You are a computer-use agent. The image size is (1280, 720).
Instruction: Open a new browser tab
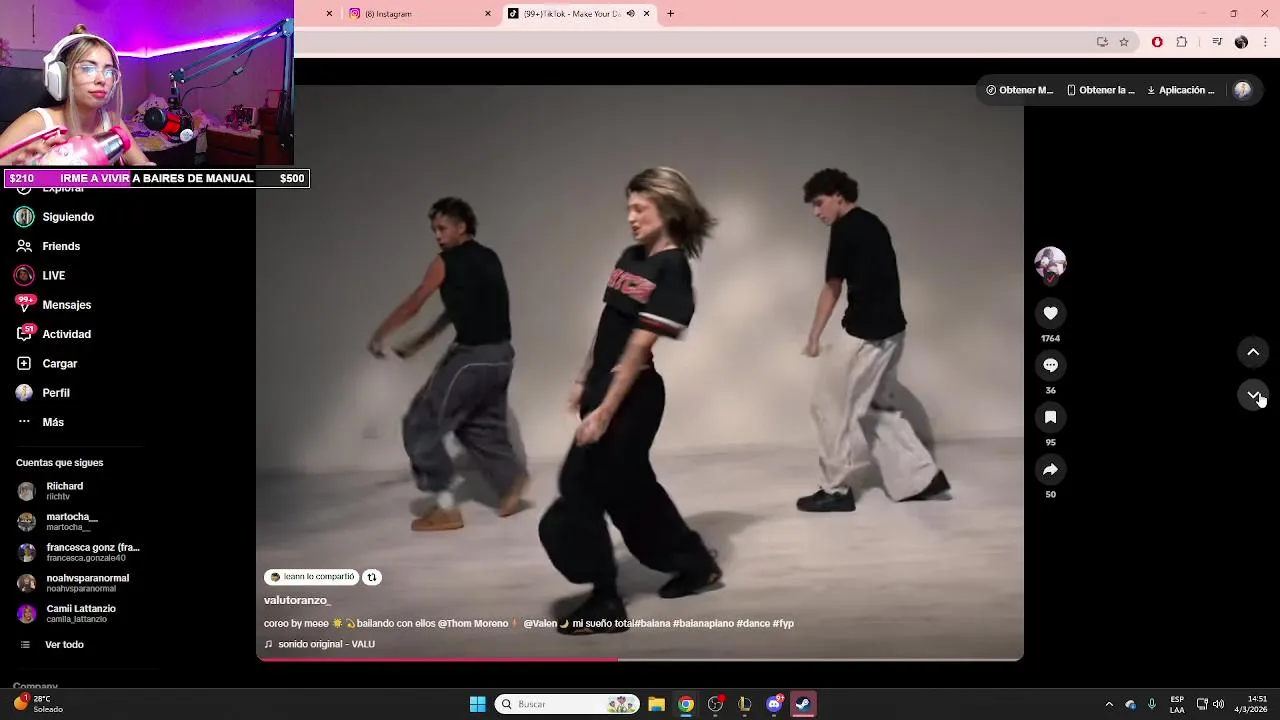(670, 14)
